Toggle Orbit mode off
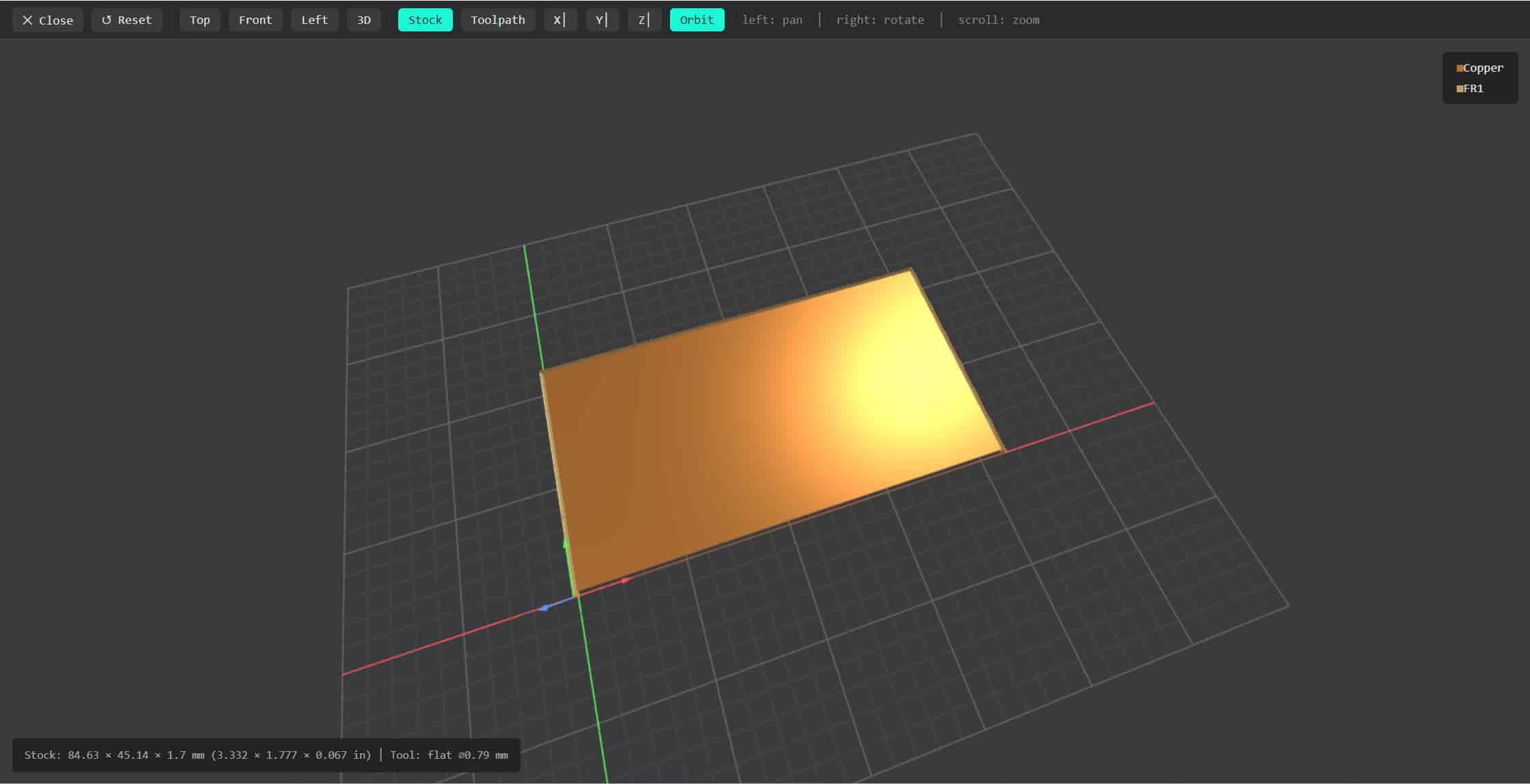 click(696, 20)
